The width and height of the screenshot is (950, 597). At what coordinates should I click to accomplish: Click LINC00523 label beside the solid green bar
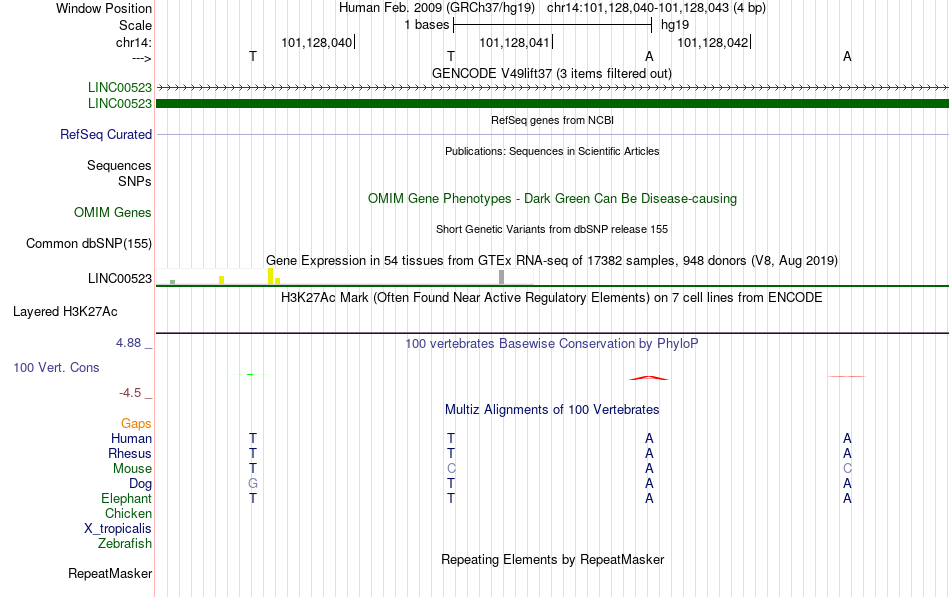pyautogui.click(x=119, y=104)
